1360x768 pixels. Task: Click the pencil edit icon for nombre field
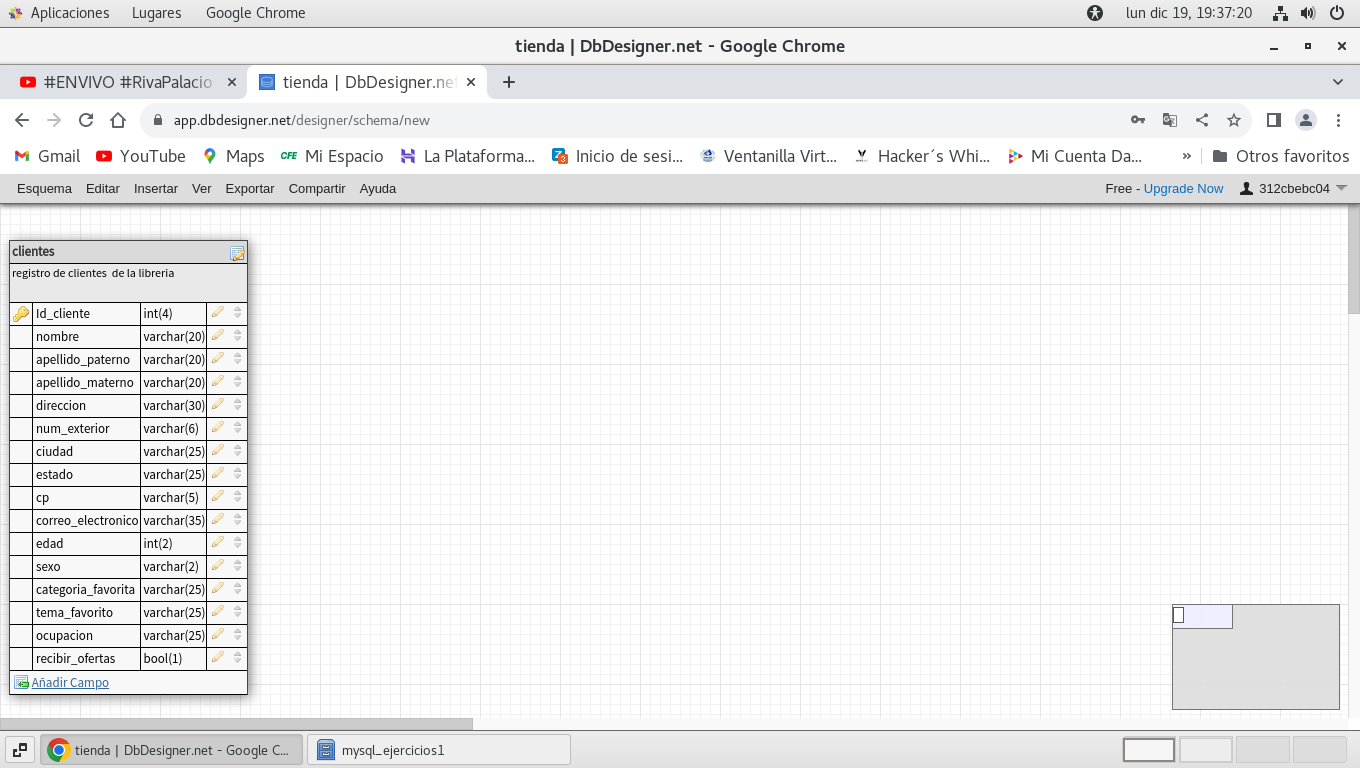218,336
